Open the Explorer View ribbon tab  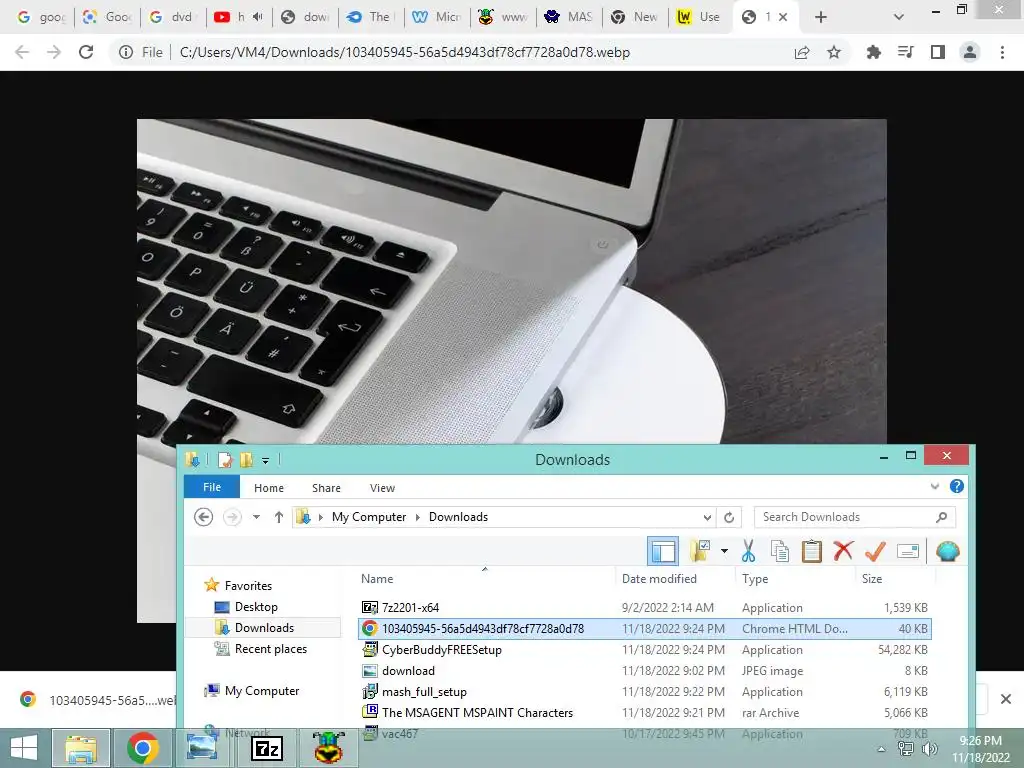(382, 488)
